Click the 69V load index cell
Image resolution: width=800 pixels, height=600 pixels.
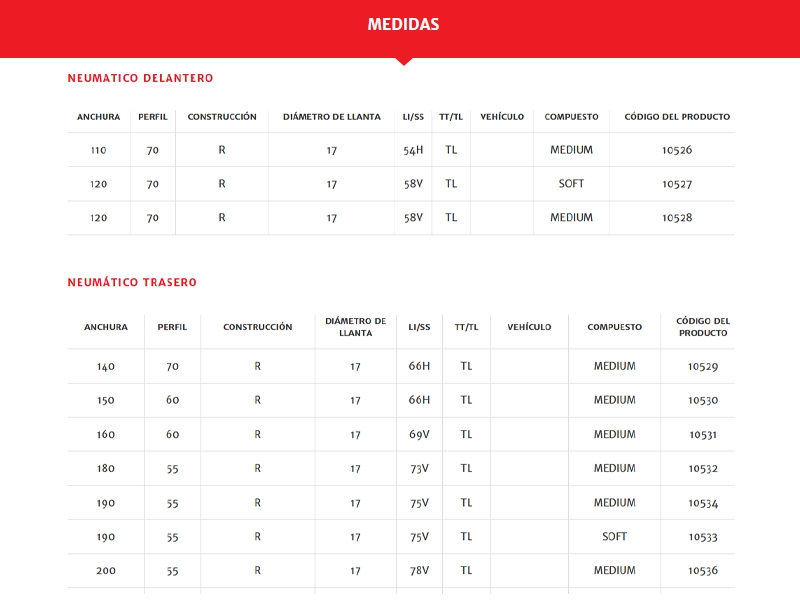click(419, 435)
